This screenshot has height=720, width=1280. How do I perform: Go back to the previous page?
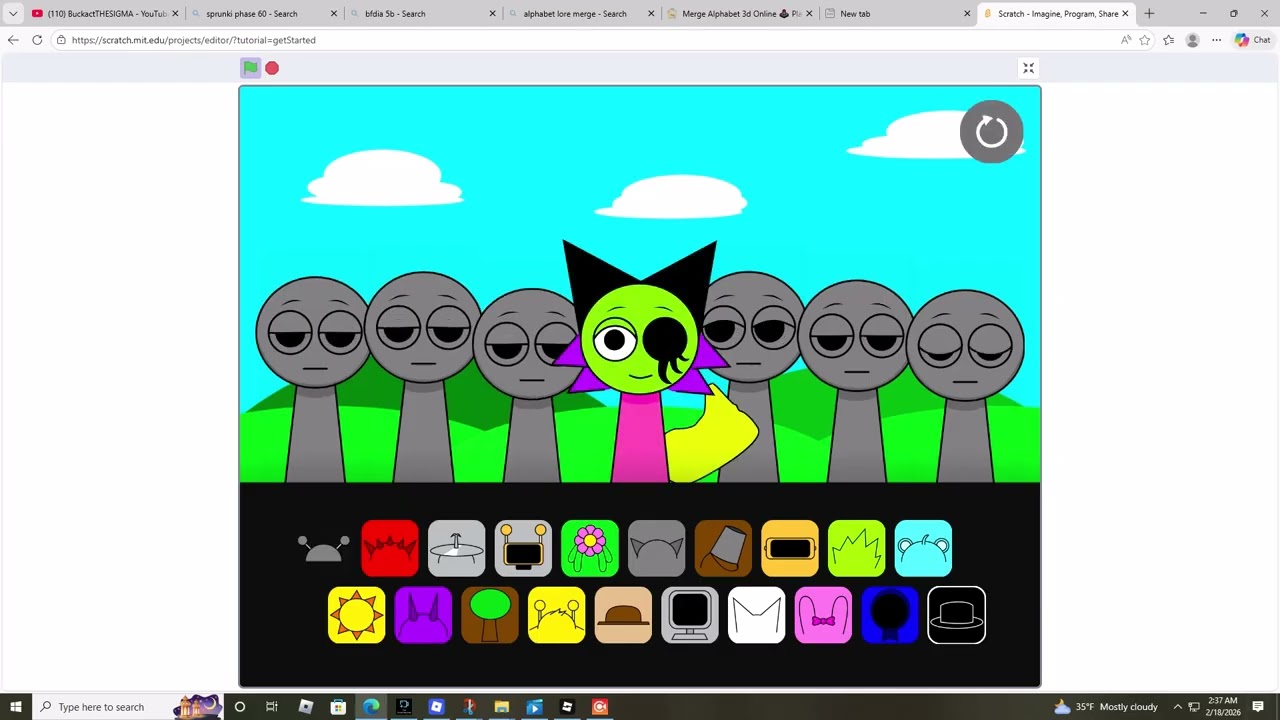12,40
